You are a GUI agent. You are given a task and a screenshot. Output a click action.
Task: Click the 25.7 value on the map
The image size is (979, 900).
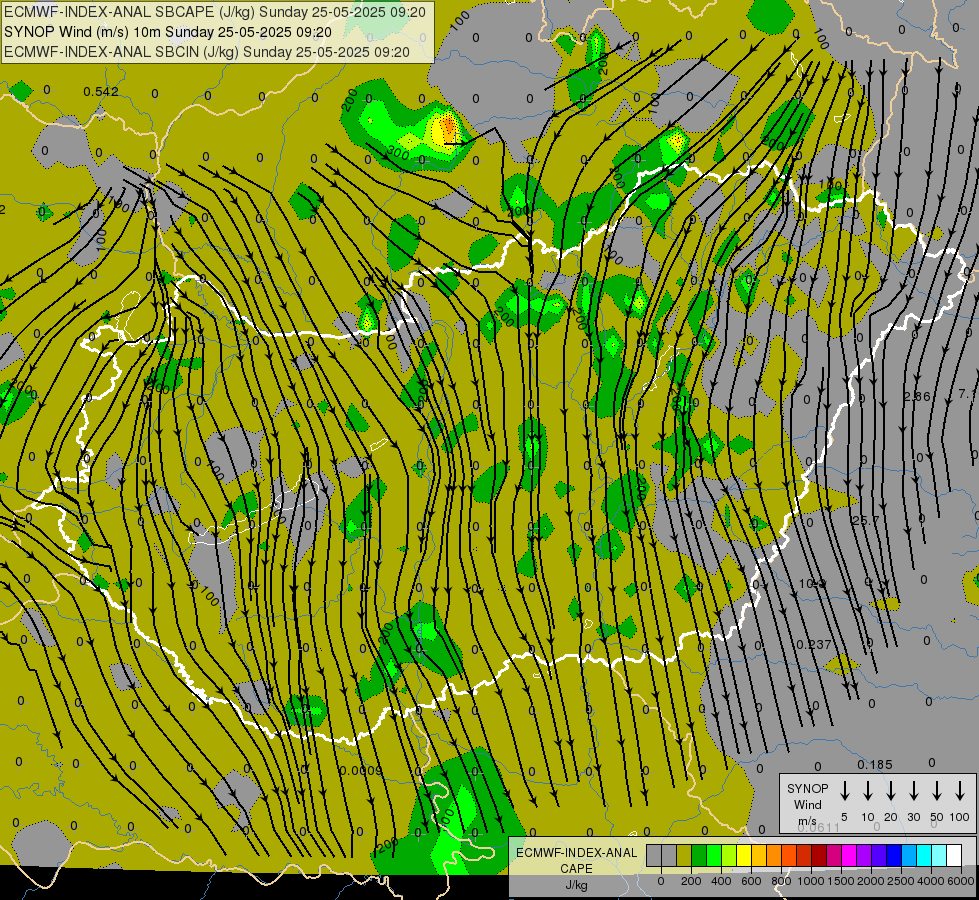pos(865,520)
